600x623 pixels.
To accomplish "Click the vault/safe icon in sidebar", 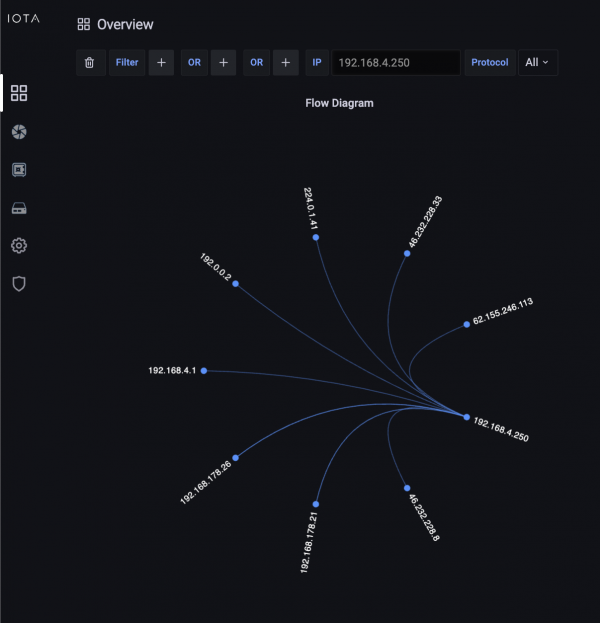I will 19,170.
